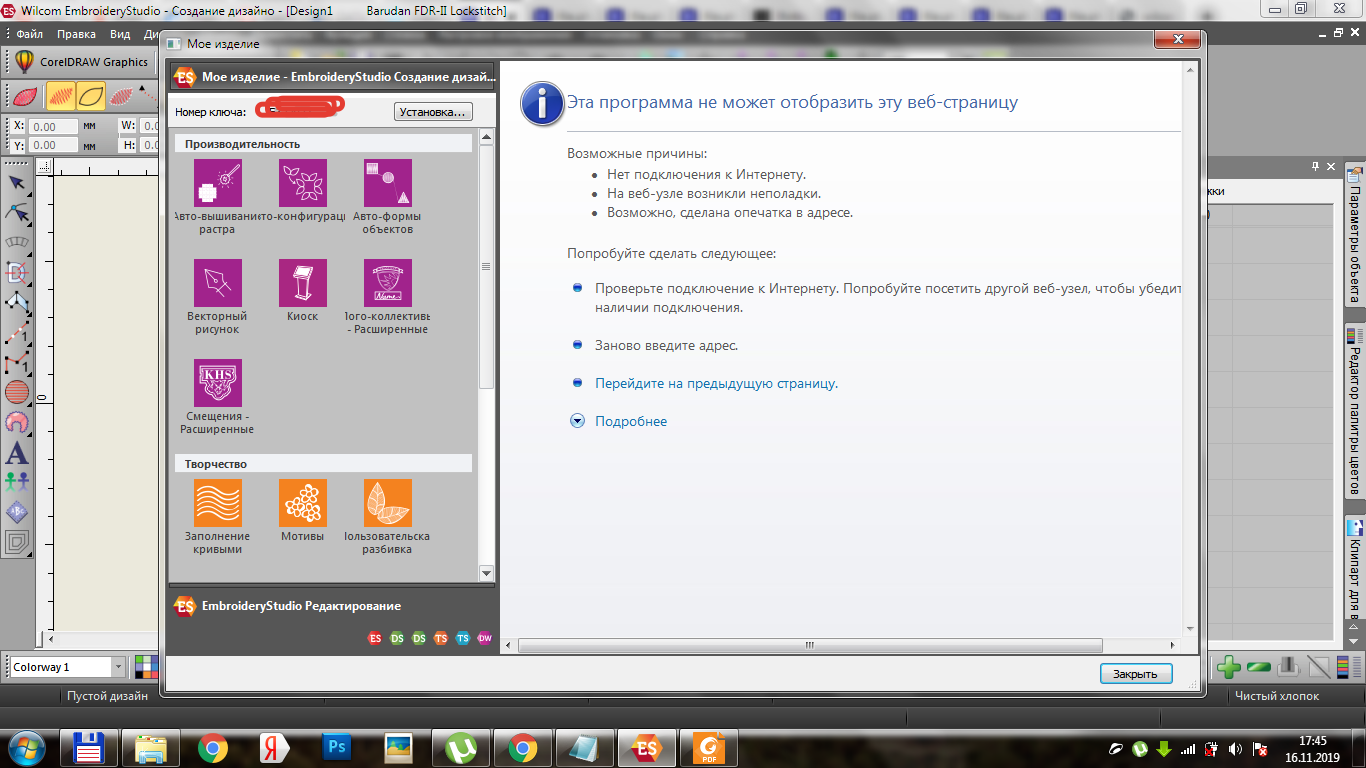Screen dimensions: 1366x768
Task: Click the Мотивы flower icon
Action: click(302, 503)
